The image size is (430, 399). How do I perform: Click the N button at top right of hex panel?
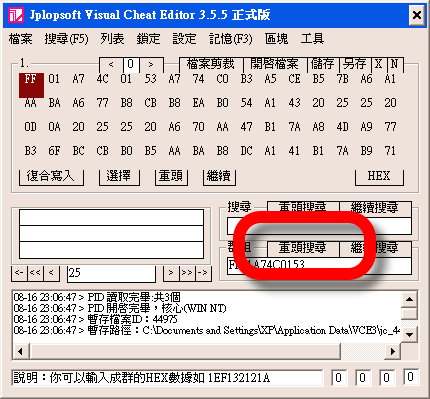[x=395, y=64]
